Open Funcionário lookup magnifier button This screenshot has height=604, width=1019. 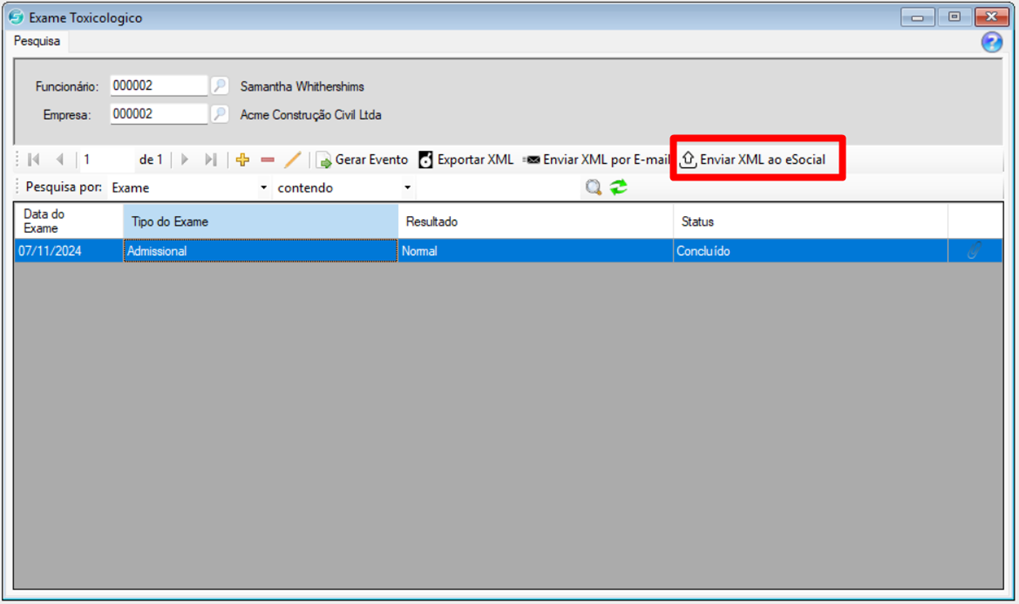coord(220,86)
